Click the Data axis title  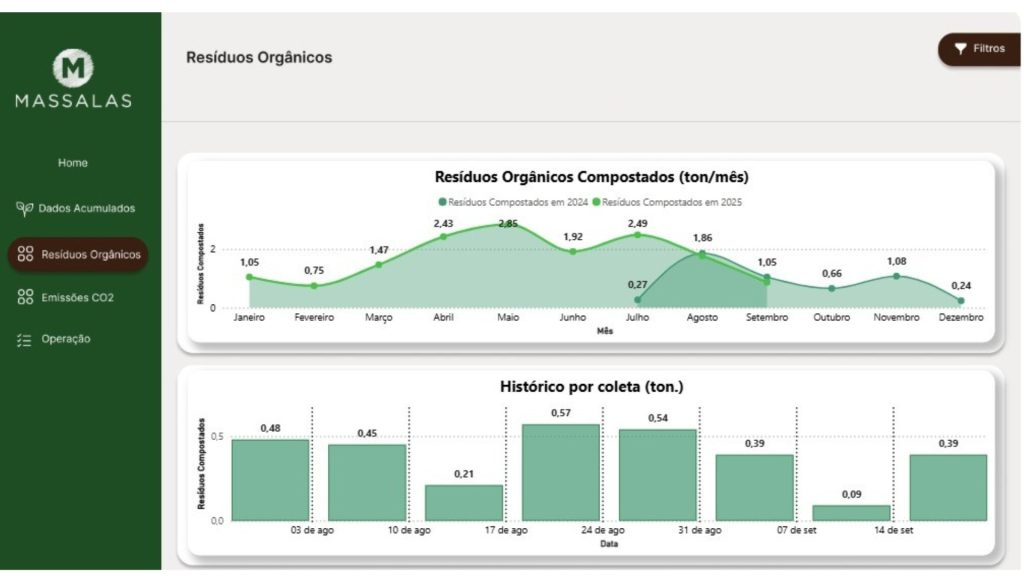click(x=609, y=543)
